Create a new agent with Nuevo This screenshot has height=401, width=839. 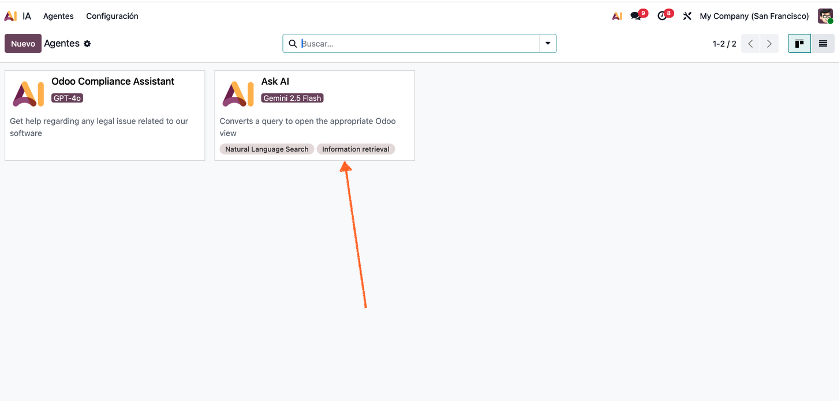coord(23,43)
